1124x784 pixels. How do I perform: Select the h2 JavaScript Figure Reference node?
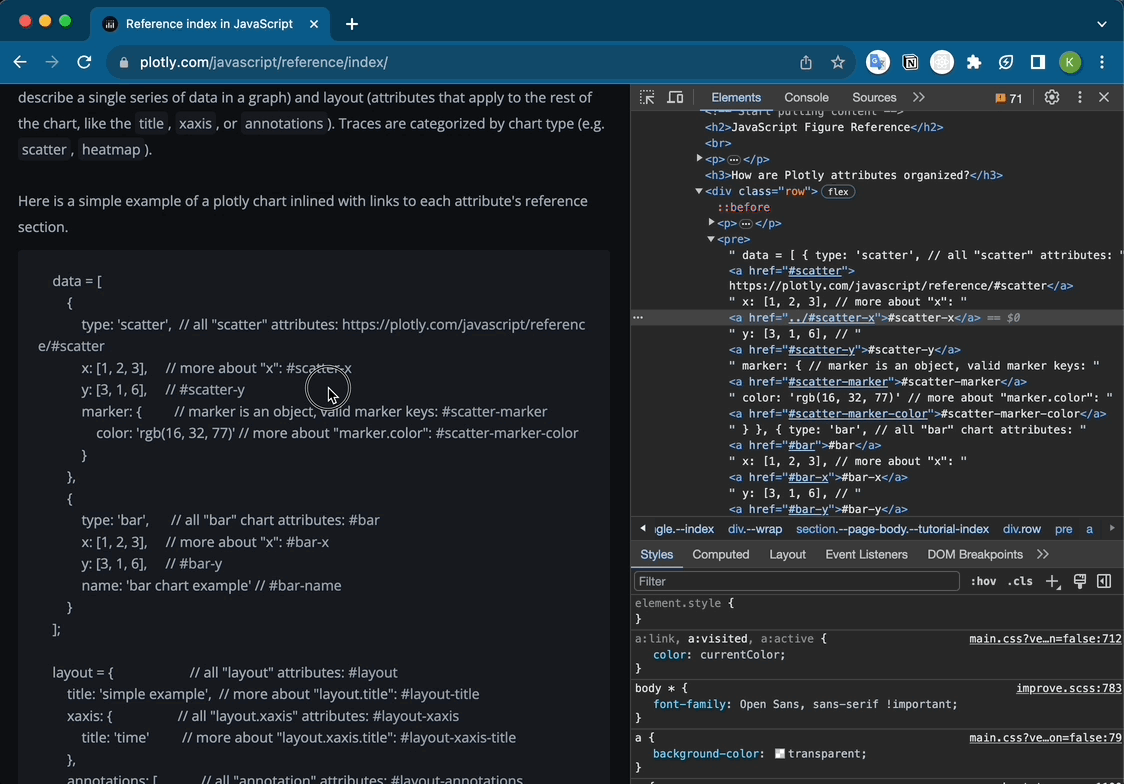(824, 127)
